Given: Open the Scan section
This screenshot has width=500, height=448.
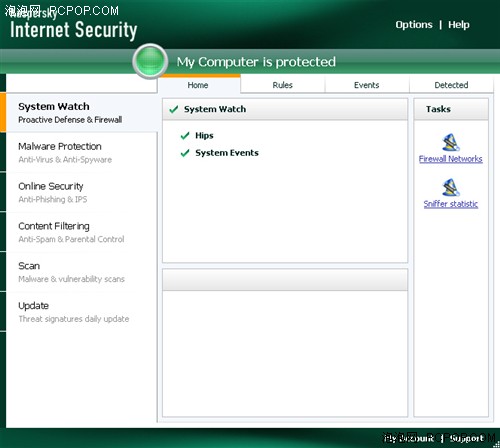Looking at the screenshot, I should [x=81, y=272].
